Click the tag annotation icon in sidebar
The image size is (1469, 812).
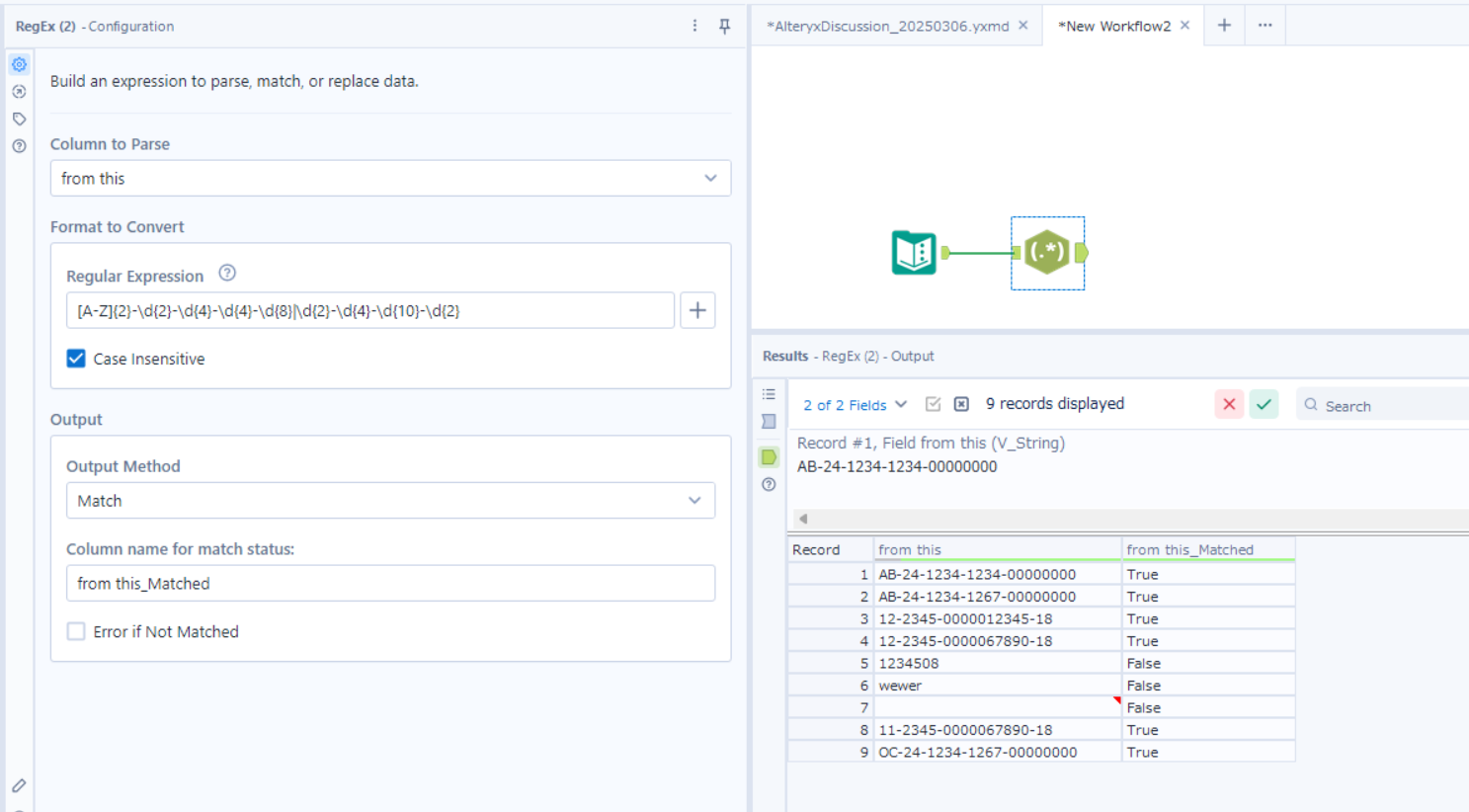click(19, 118)
